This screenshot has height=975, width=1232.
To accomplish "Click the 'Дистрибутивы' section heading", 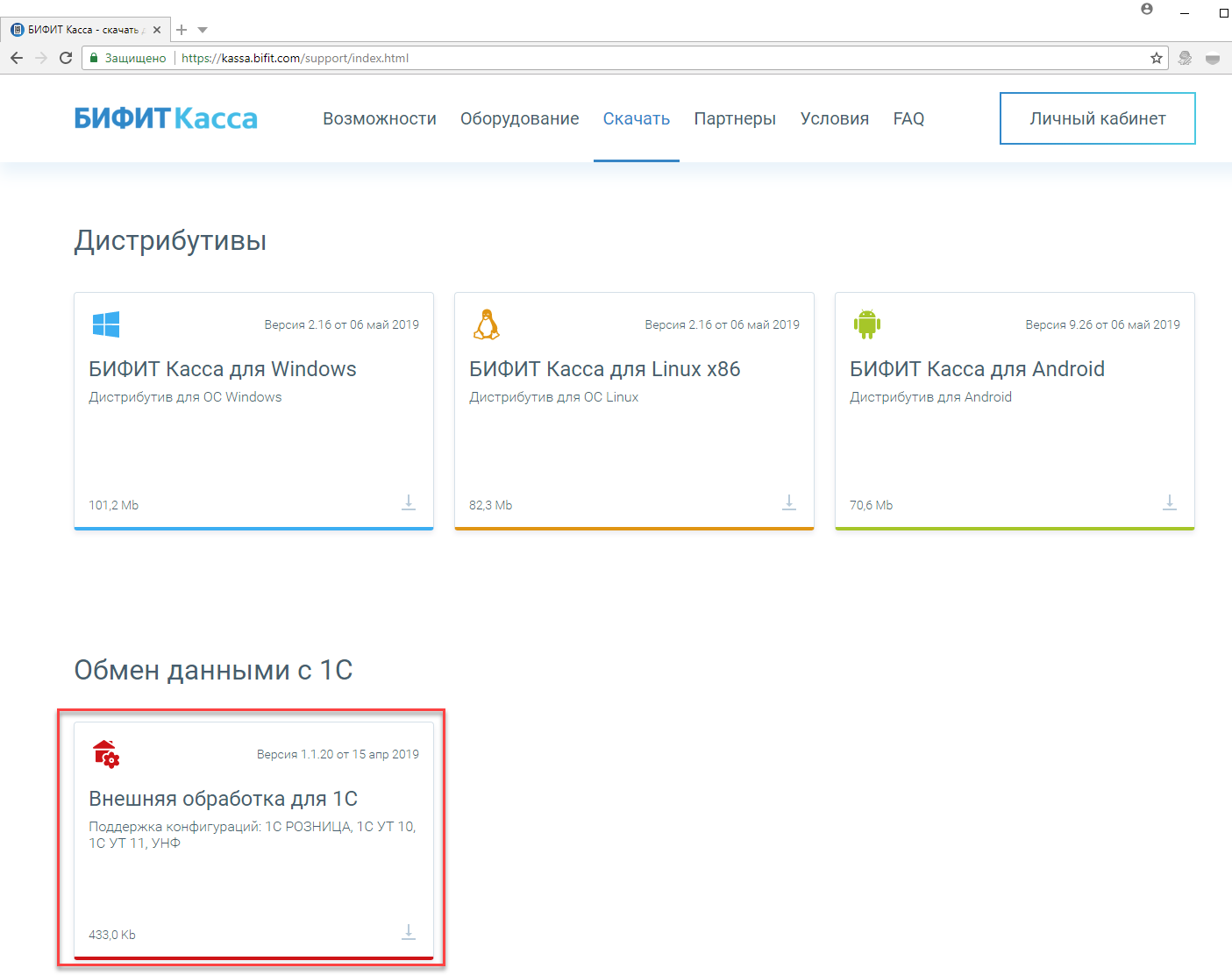I will click(170, 240).
